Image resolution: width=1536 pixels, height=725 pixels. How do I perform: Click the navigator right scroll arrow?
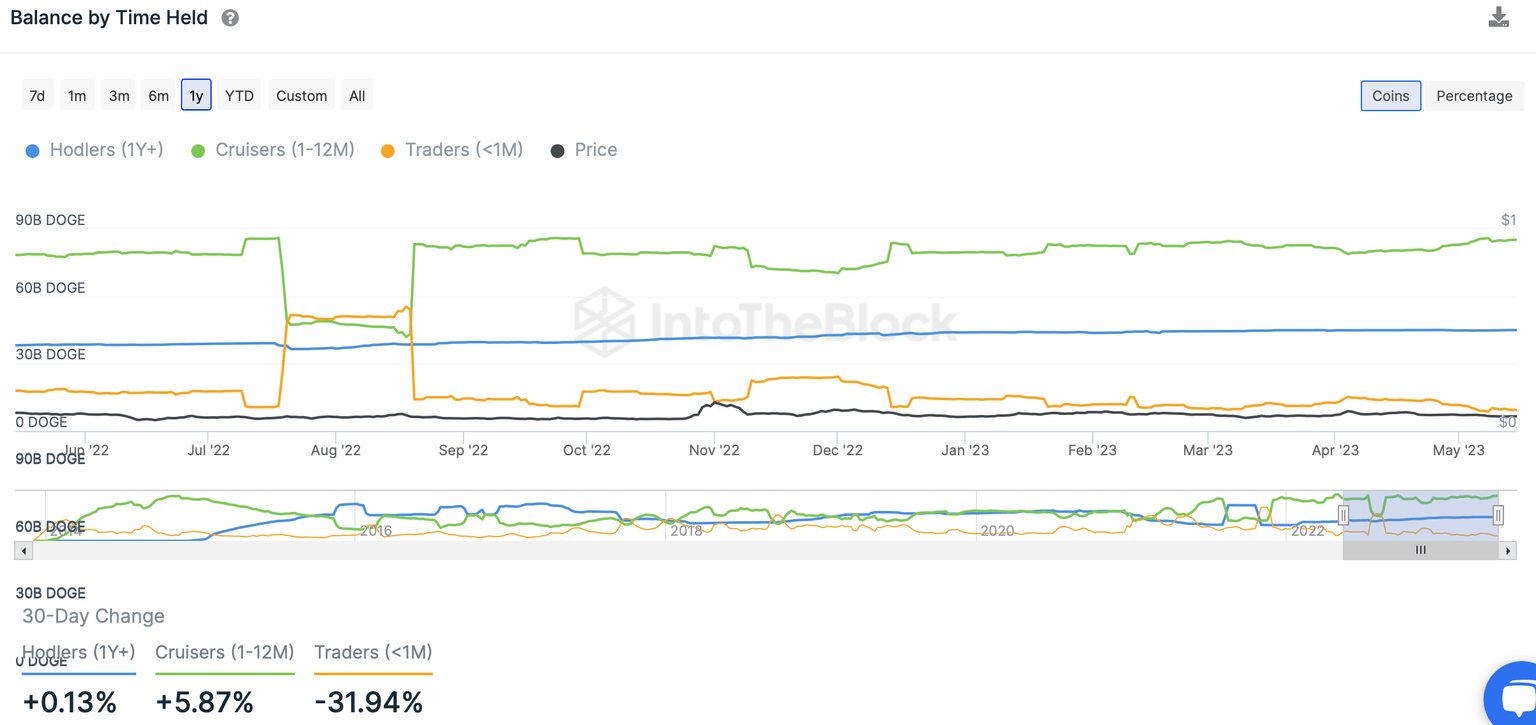tap(1508, 550)
